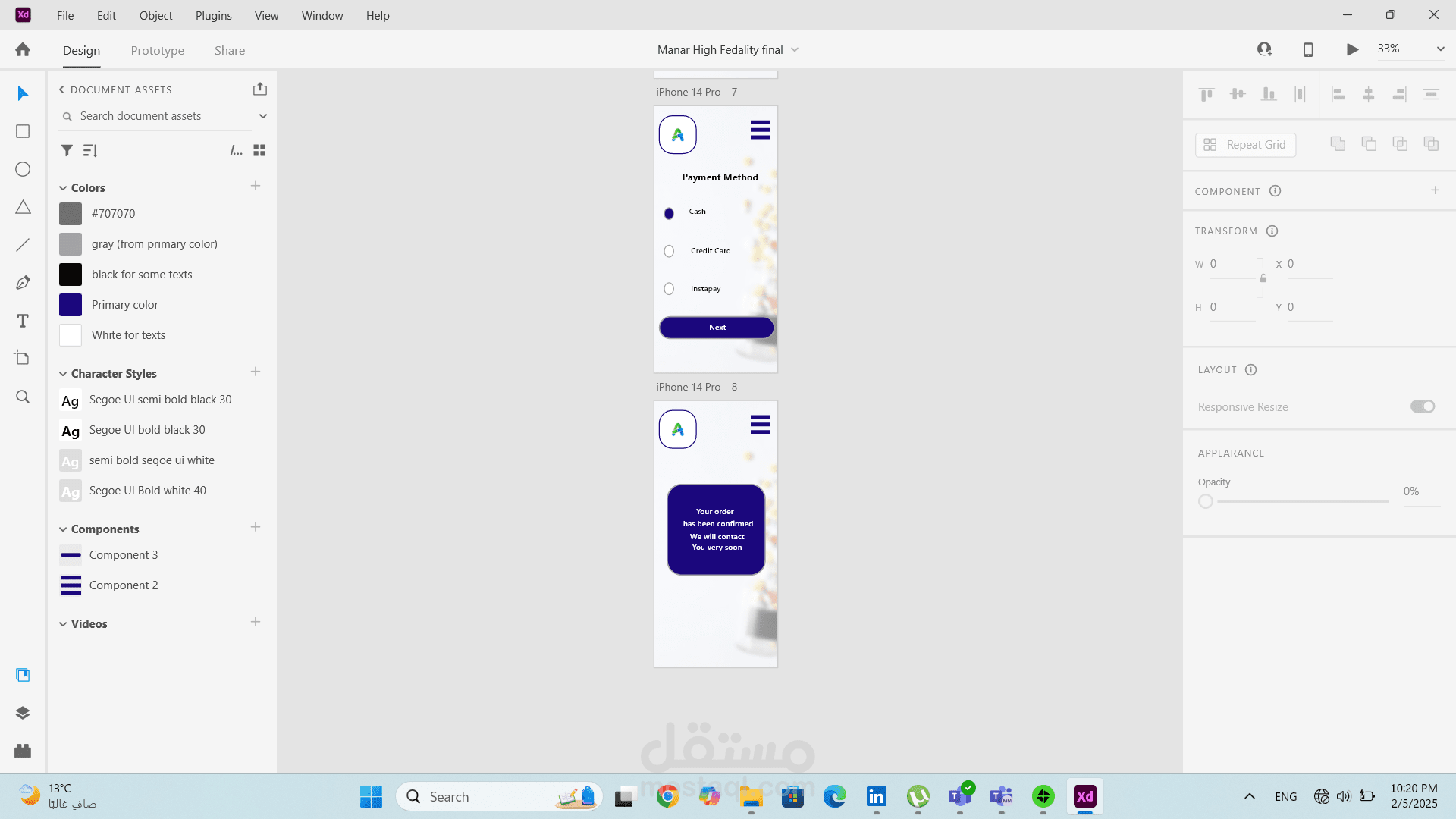Select the Rectangle tool
This screenshot has height=819, width=1456.
[23, 131]
